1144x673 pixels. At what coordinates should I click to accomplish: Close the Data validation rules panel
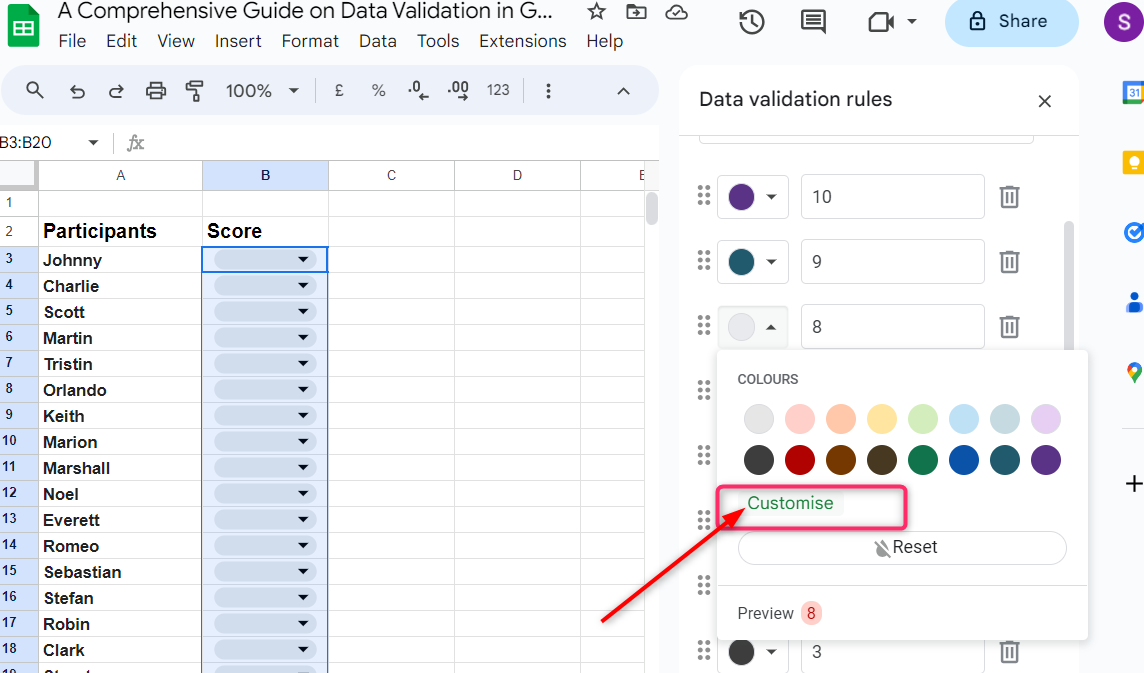1044,101
